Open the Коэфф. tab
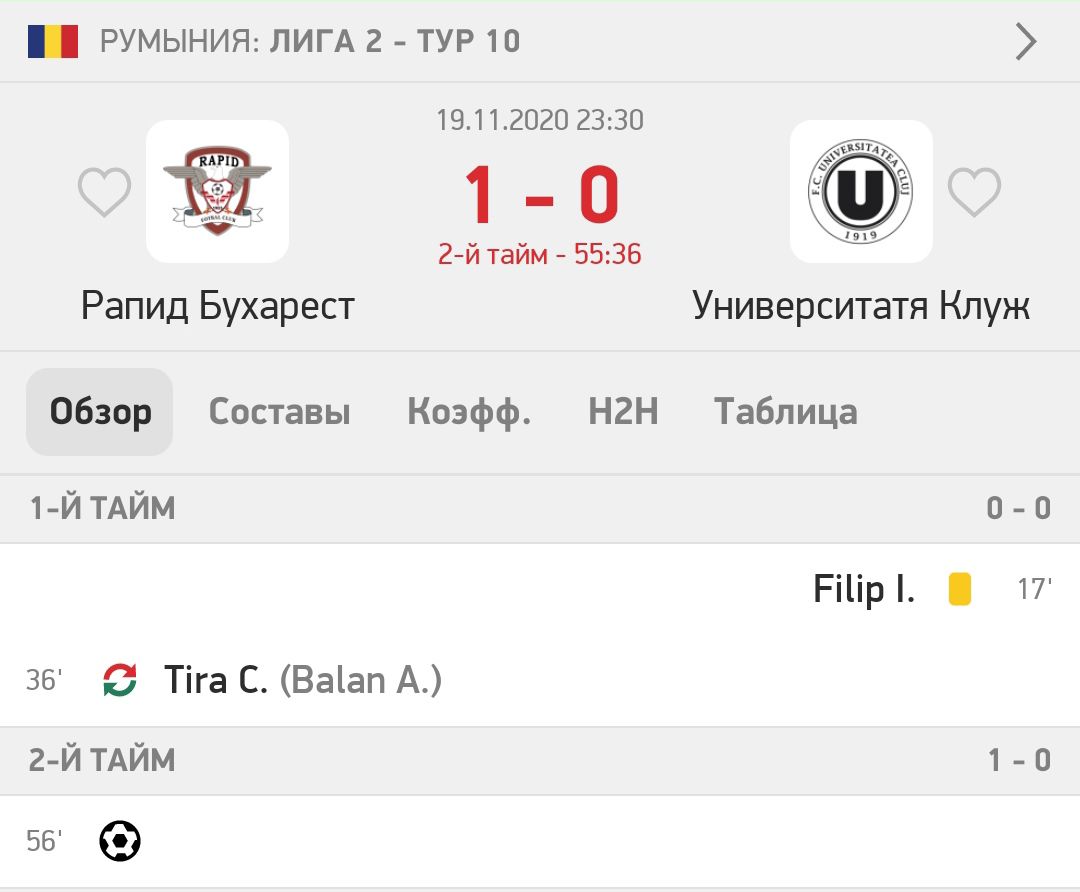 tap(469, 412)
